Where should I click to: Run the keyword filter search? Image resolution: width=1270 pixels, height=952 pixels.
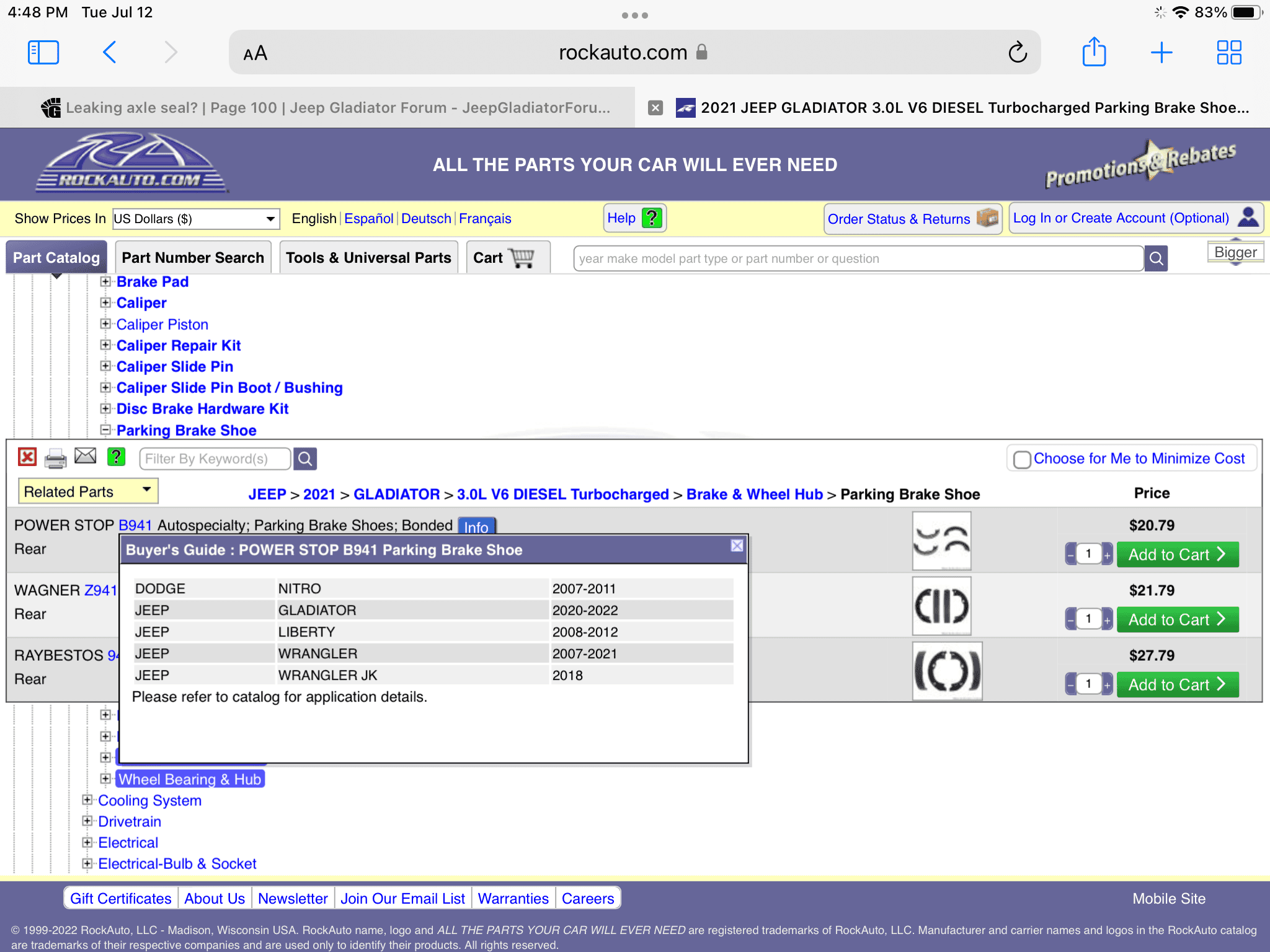(x=305, y=459)
